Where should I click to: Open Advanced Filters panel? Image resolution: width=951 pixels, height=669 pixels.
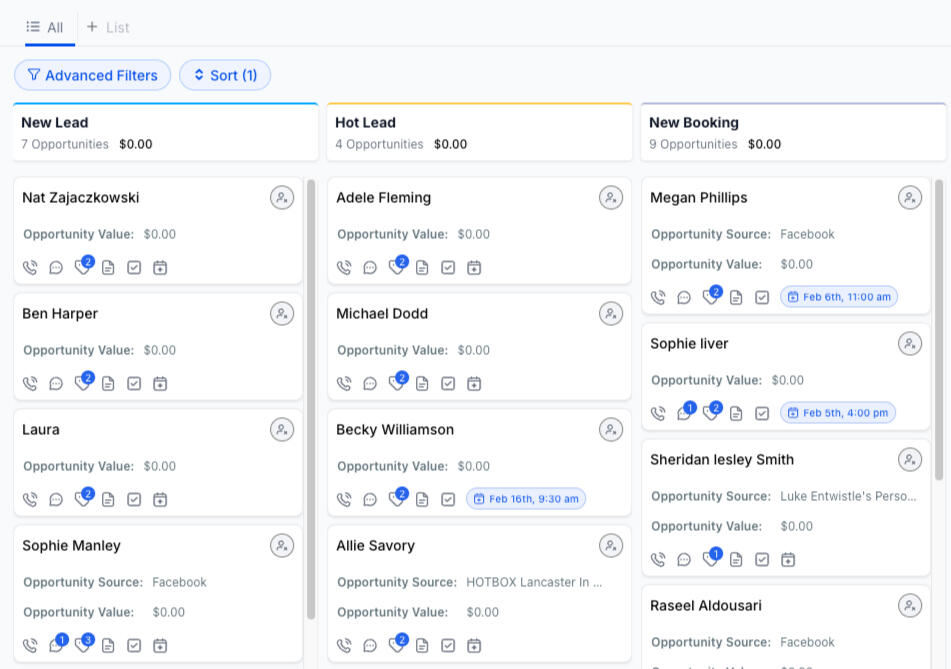click(x=92, y=75)
